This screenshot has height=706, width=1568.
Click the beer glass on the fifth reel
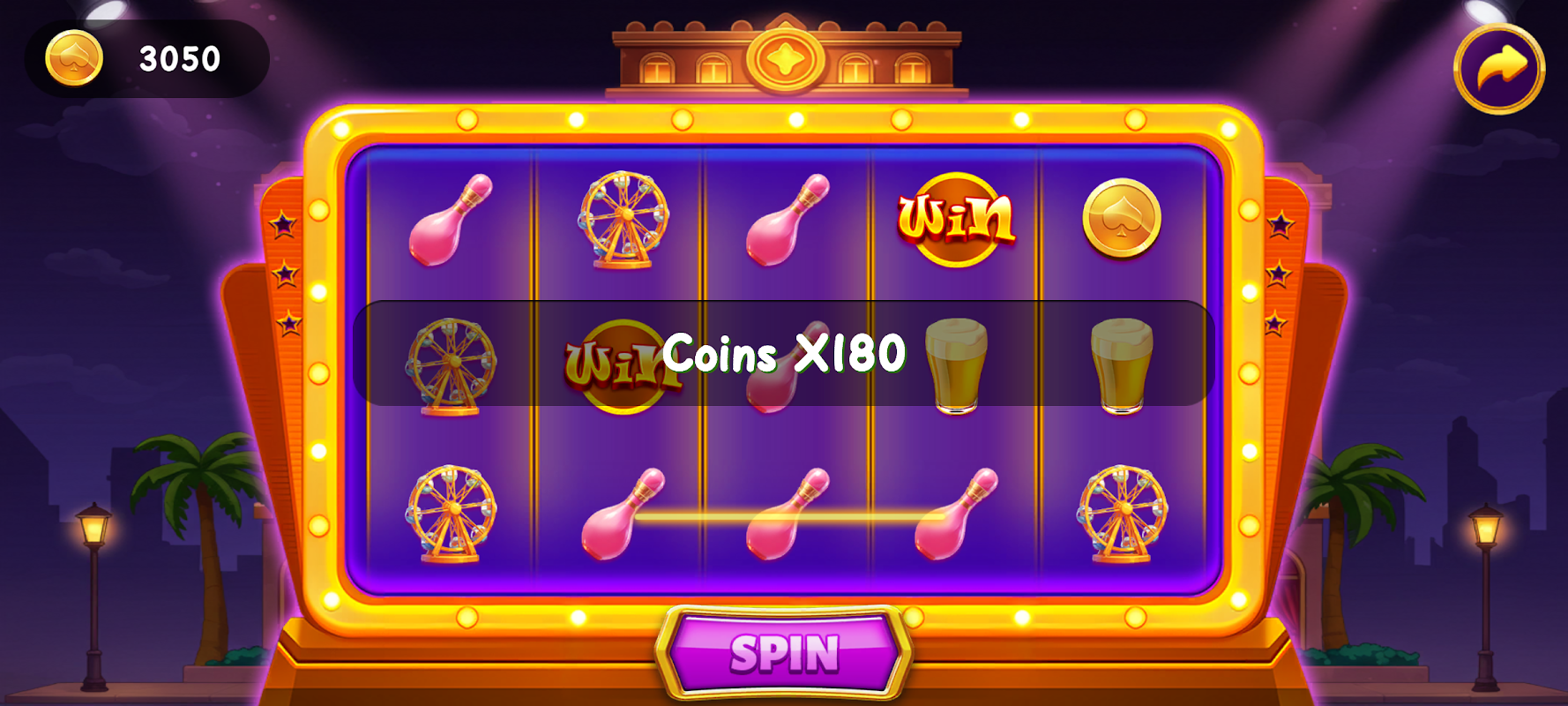[x=1122, y=365]
